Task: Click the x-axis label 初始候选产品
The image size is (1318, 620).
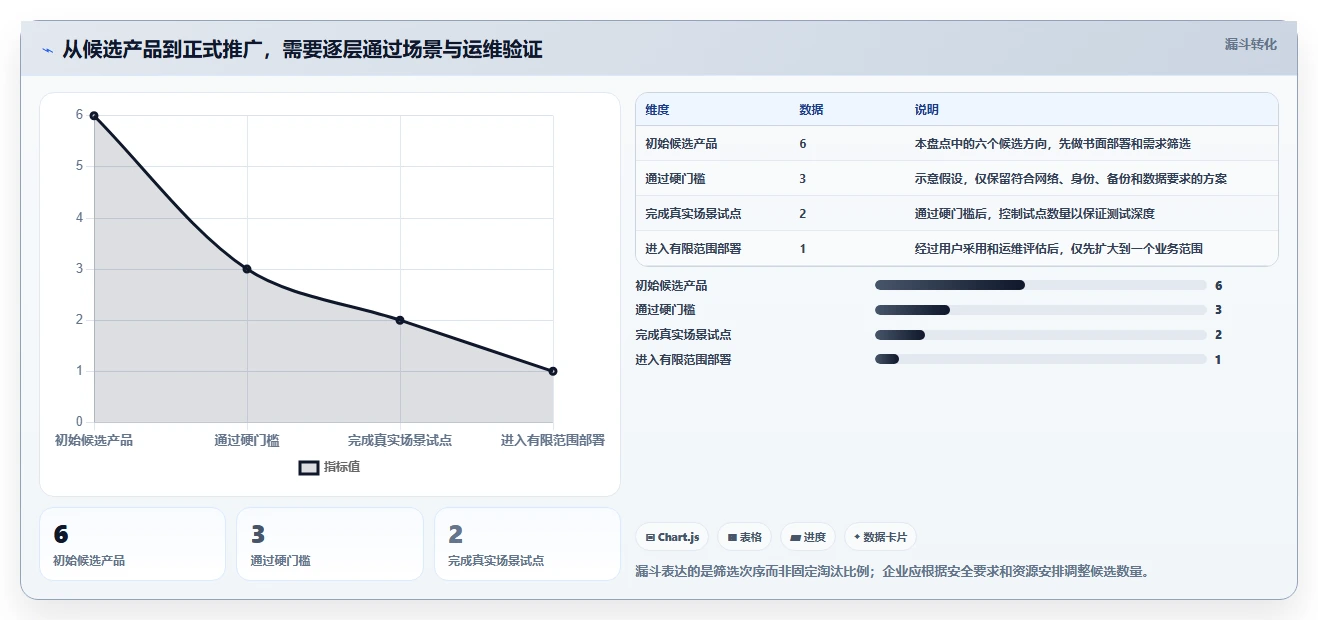Action: click(x=94, y=440)
